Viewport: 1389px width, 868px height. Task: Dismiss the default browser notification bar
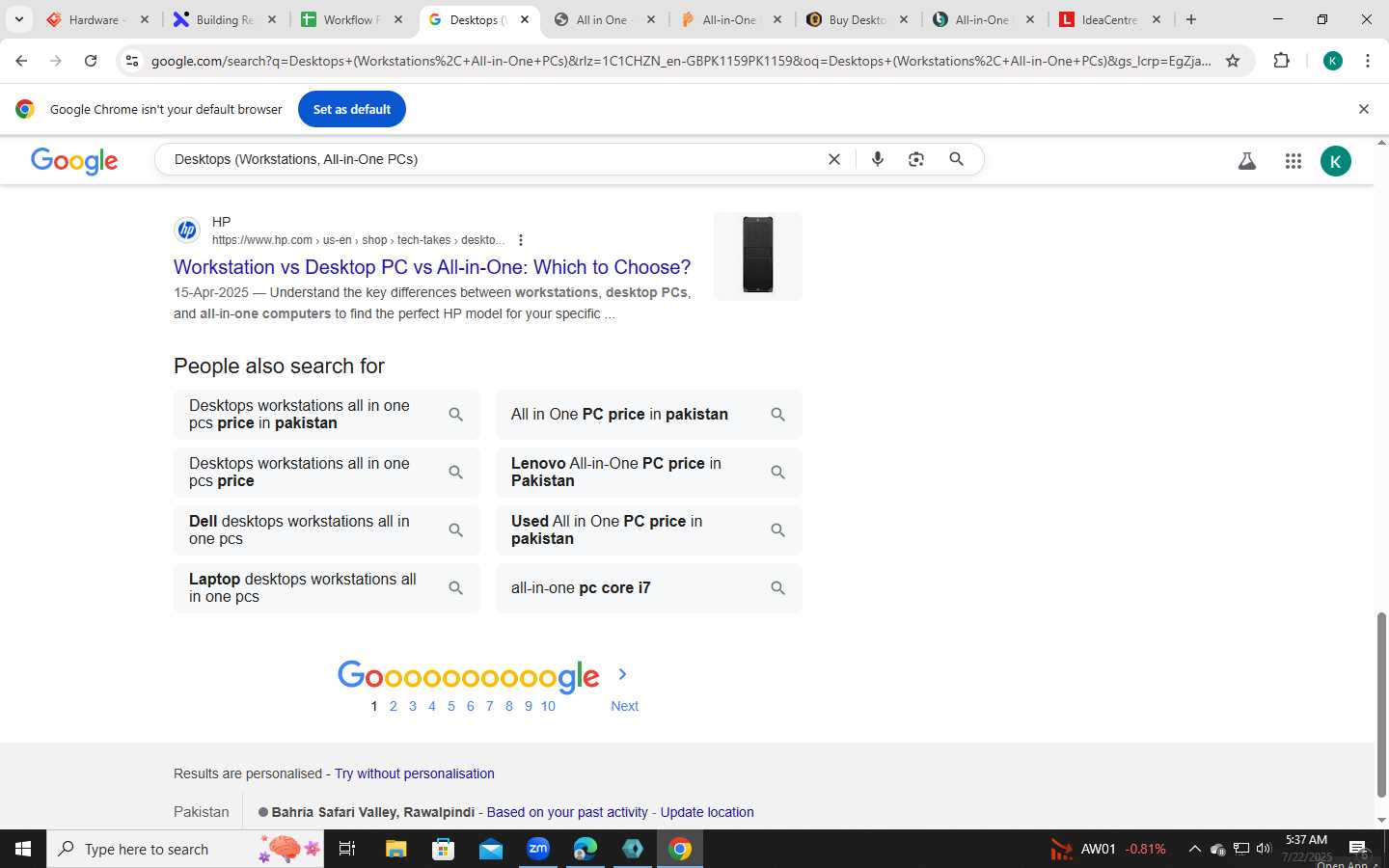click(1364, 109)
